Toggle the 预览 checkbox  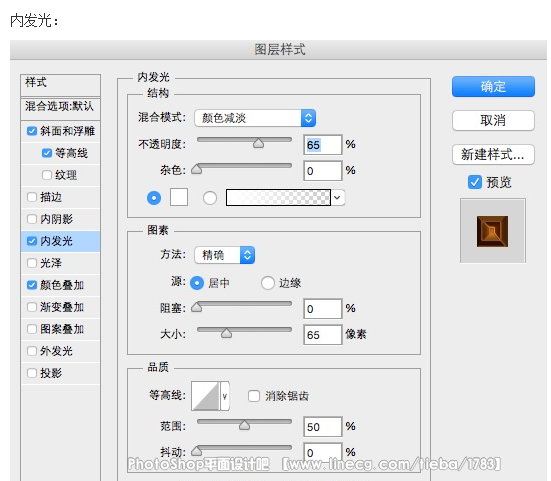474,182
